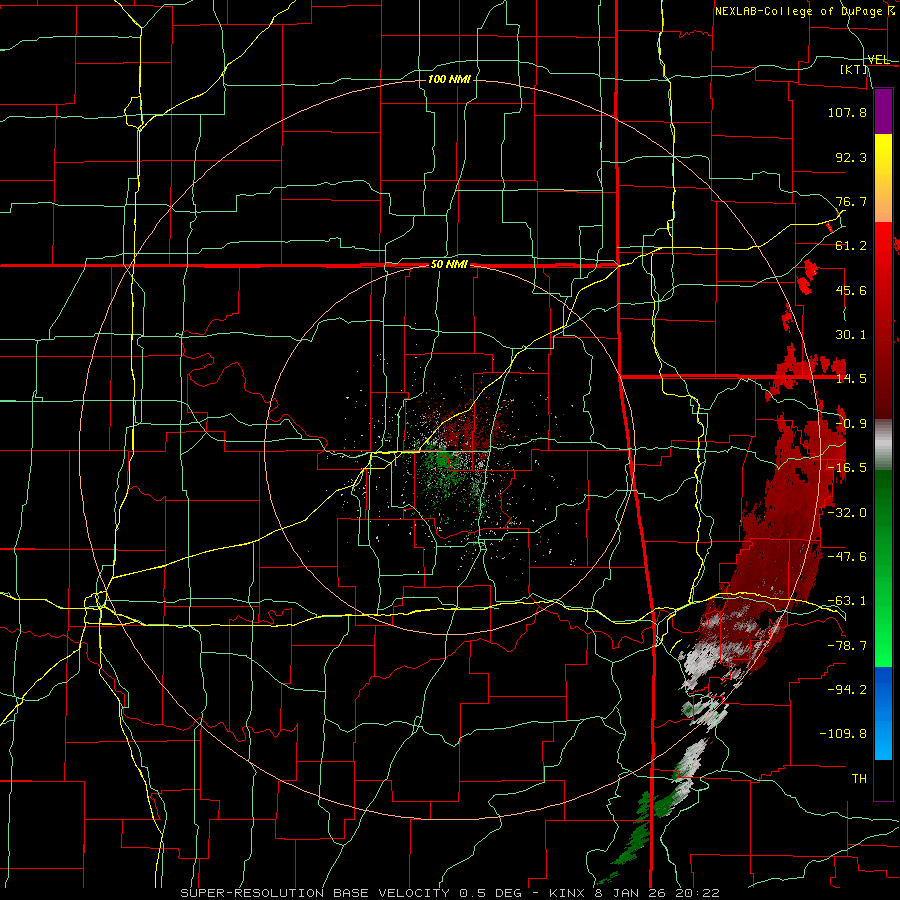The height and width of the screenshot is (900, 900).
Task: Click the [KT] units label
Action: coord(854,70)
